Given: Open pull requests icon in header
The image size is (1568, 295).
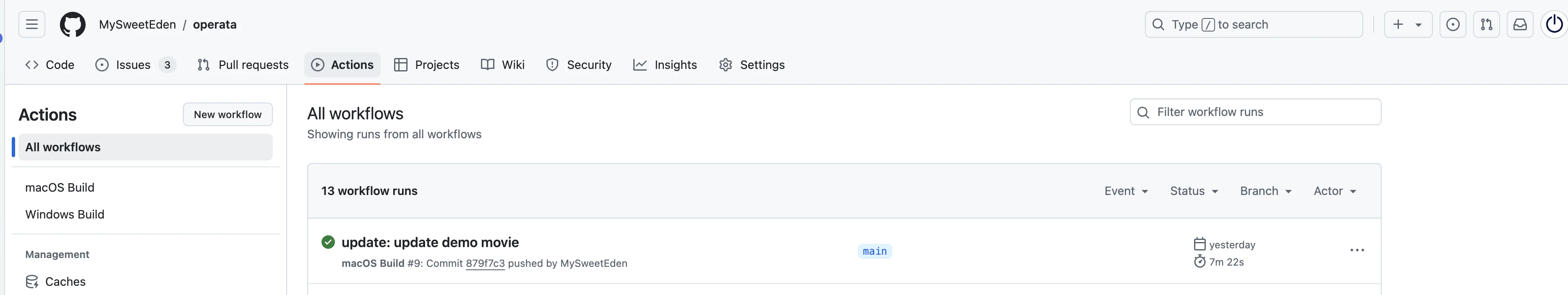Looking at the screenshot, I should tap(1486, 24).
